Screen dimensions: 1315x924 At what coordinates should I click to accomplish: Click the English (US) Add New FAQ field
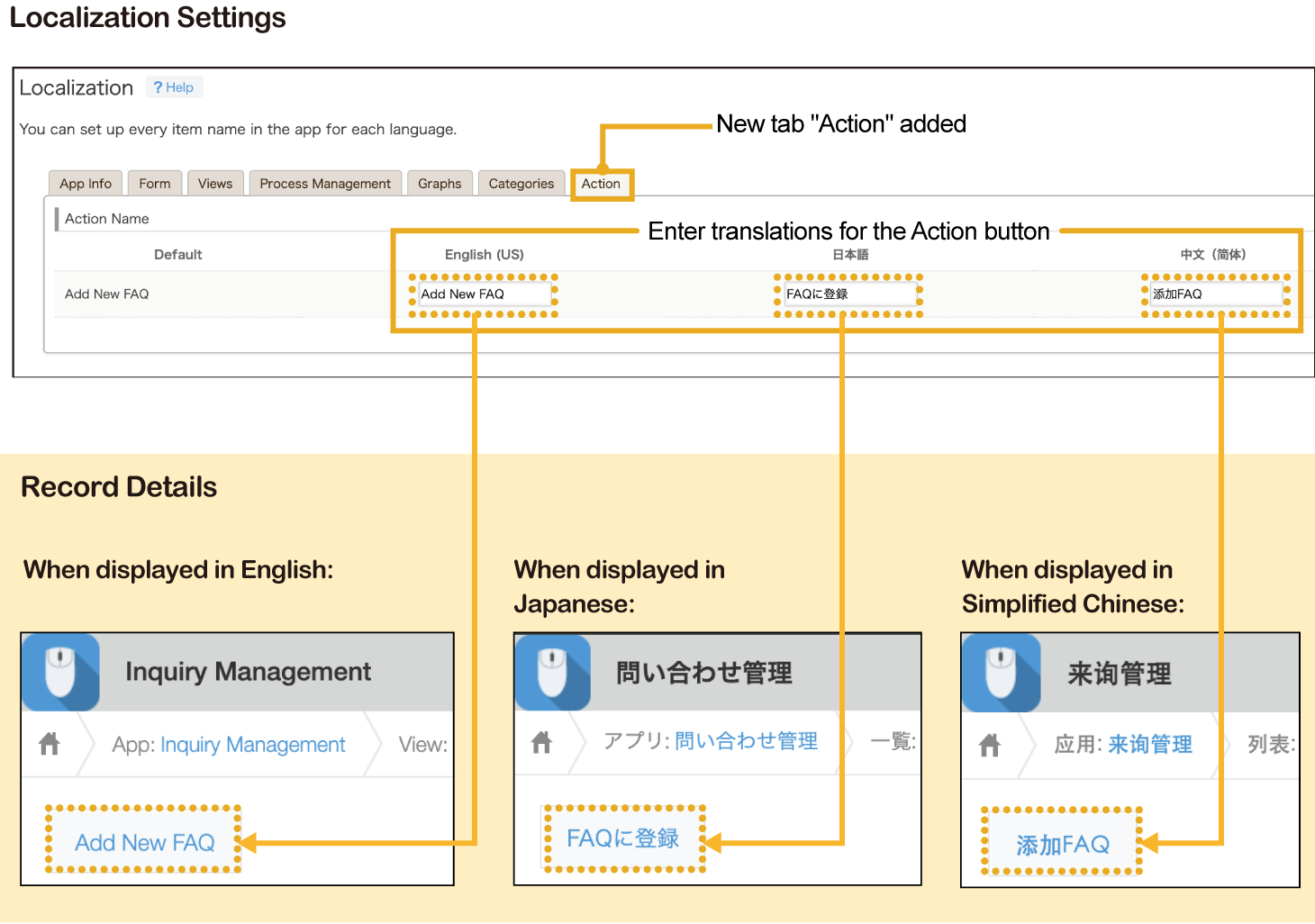tap(484, 294)
